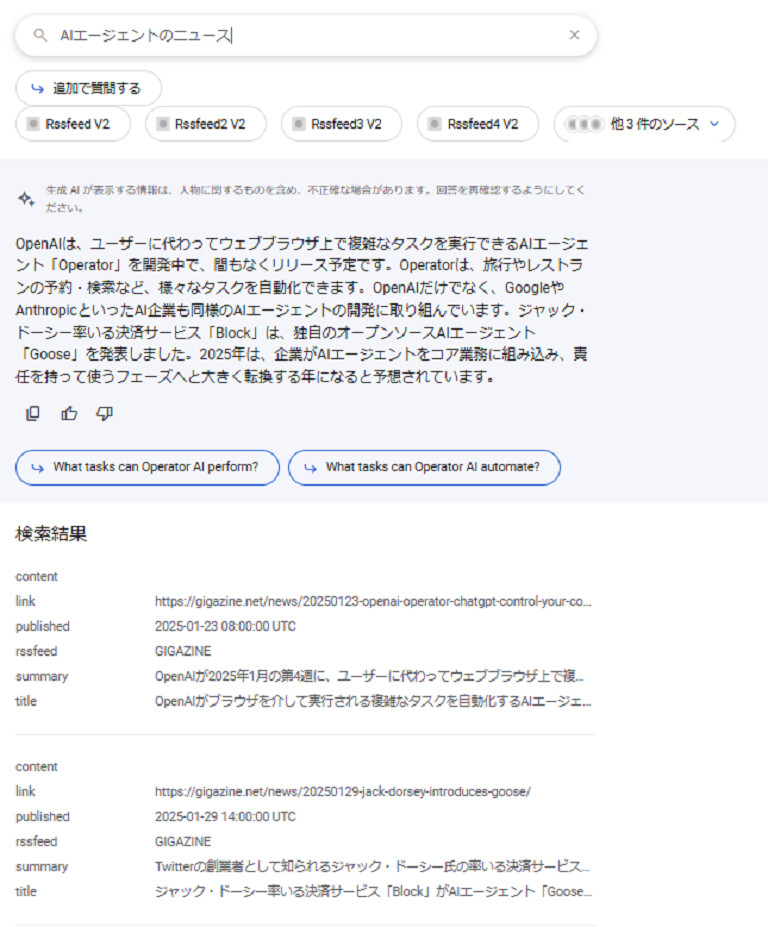Click the follow-up arrow icon in 追加で質問する
The image size is (768, 927).
(x=37, y=89)
